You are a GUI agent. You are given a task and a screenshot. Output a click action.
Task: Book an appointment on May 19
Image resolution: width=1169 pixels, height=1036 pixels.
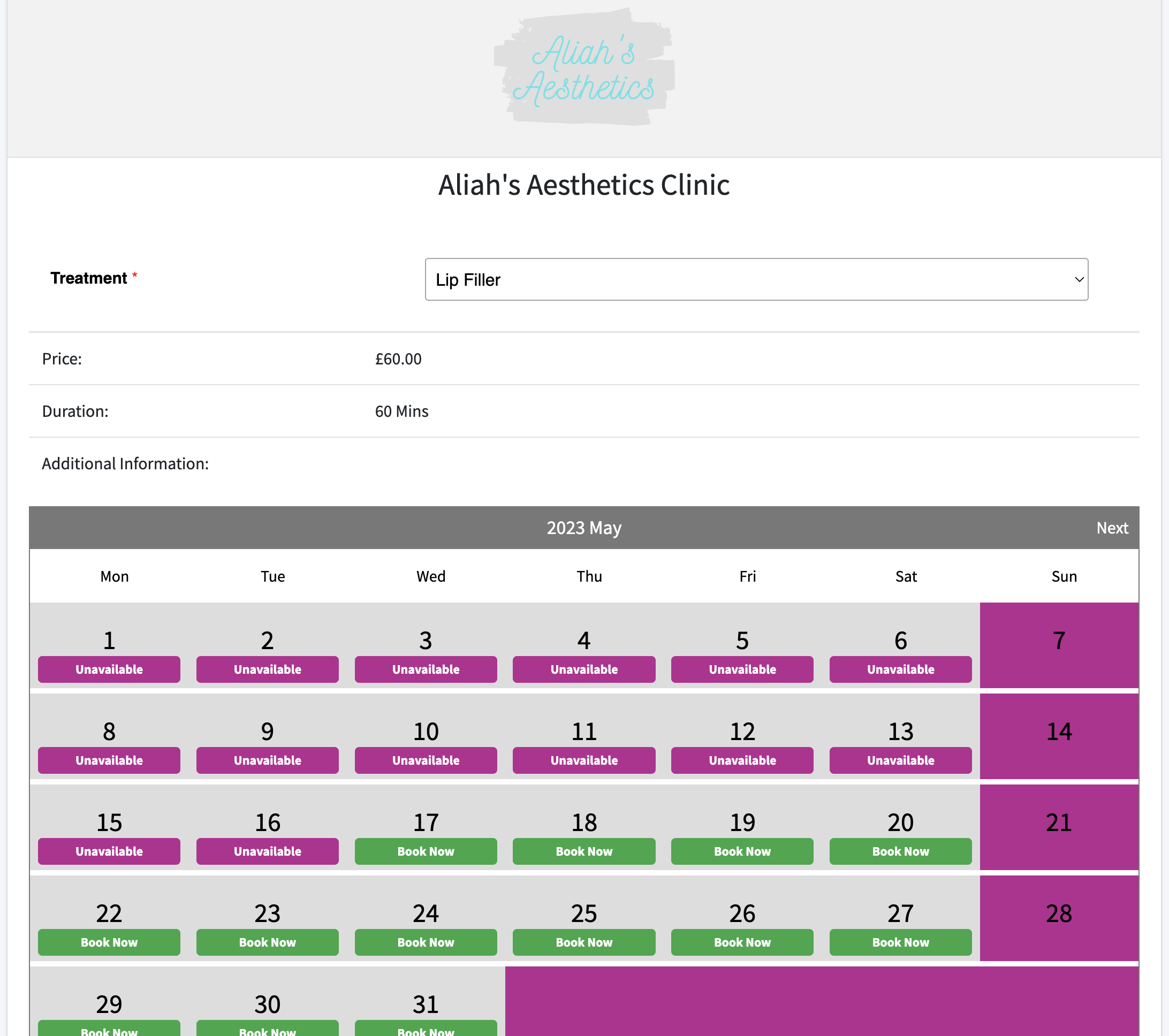click(x=742, y=851)
